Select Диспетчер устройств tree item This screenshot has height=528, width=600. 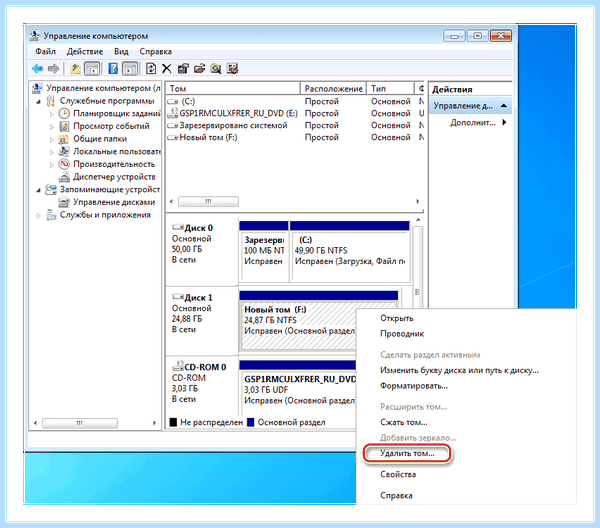[114, 177]
